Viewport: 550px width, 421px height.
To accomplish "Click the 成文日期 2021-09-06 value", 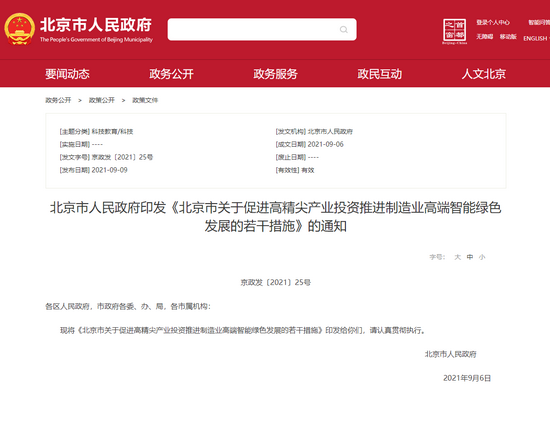I will [326, 144].
